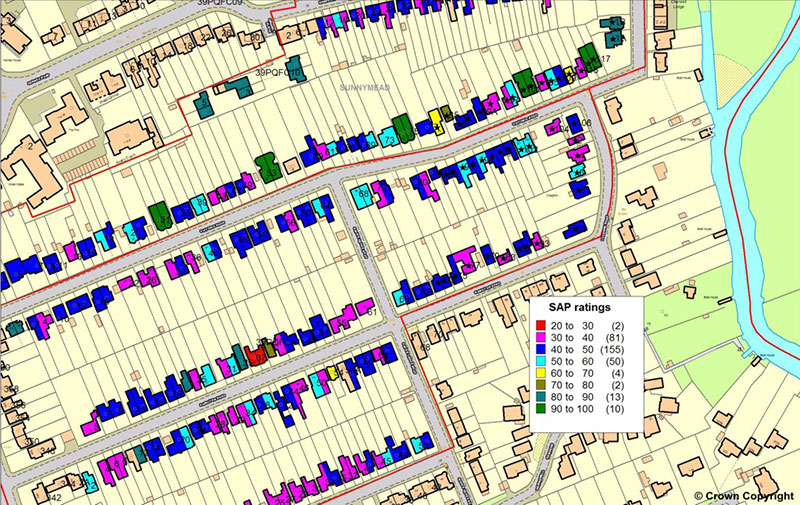Select the green building numbered 53

(267, 165)
